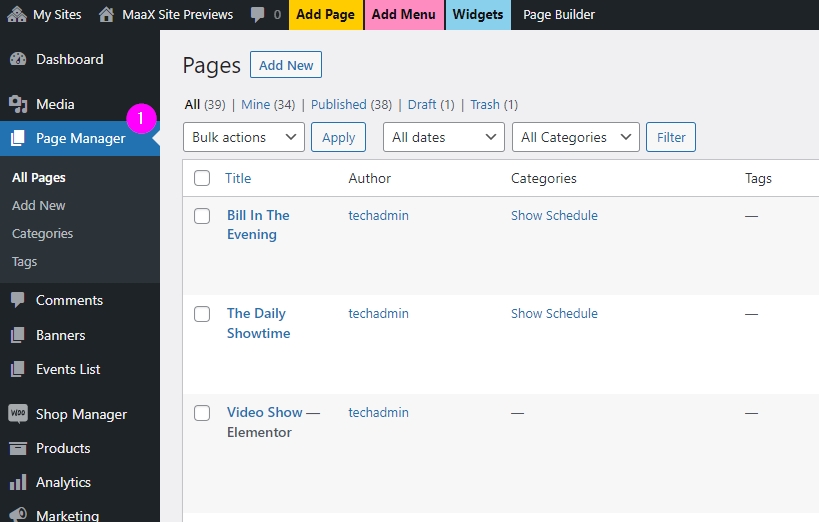This screenshot has height=522, width=819.
Task: Click the Dashboard gauge icon
Action: point(18,59)
